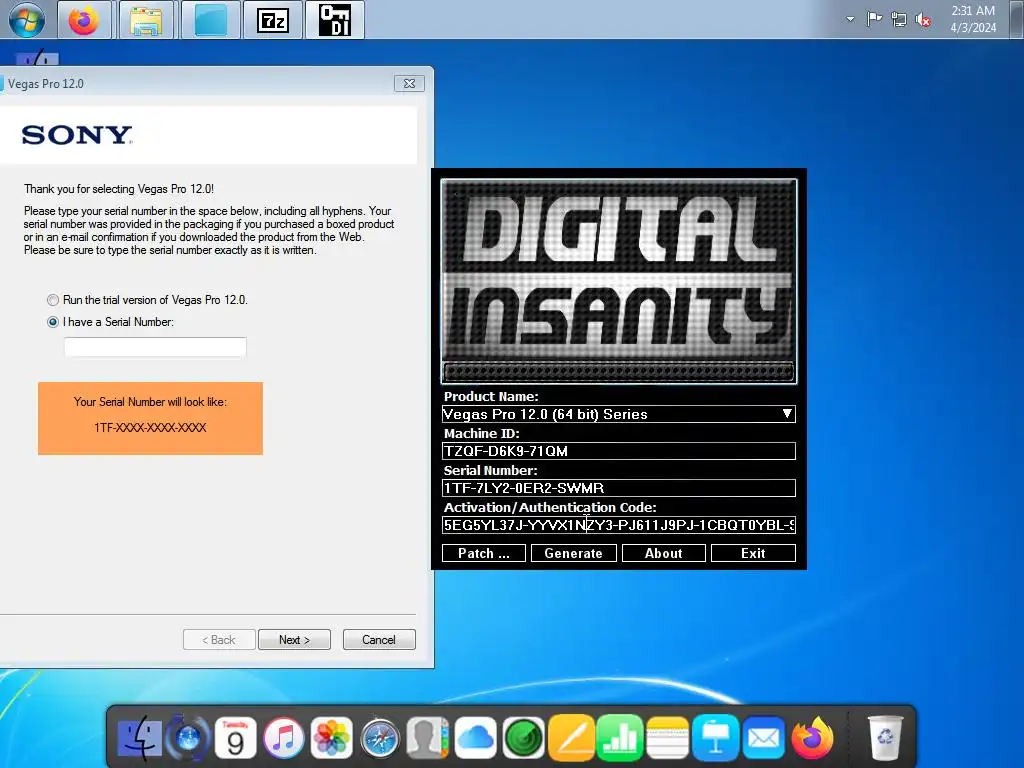Open Calendar in the dock

coord(235,738)
